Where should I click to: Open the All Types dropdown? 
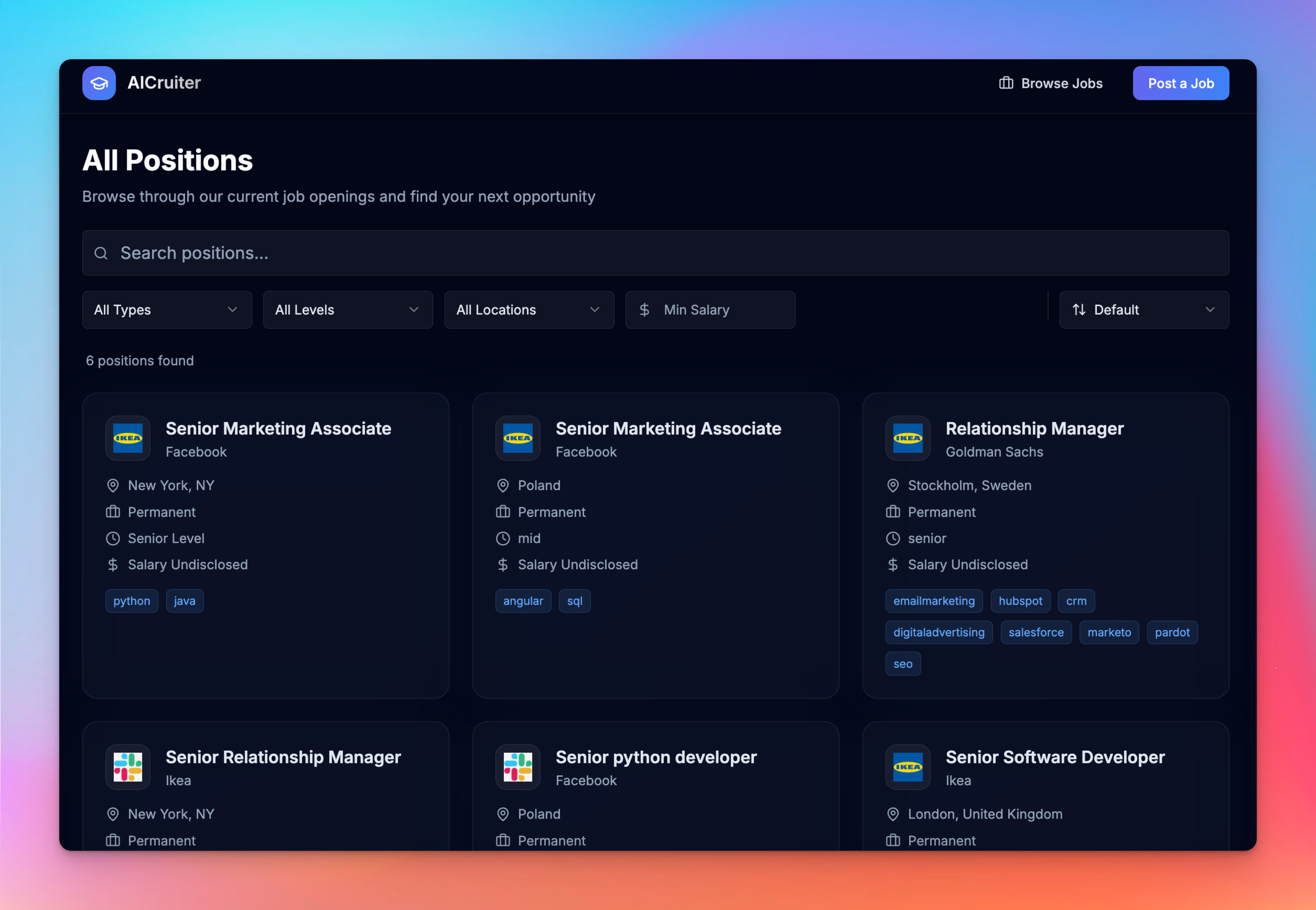click(166, 310)
